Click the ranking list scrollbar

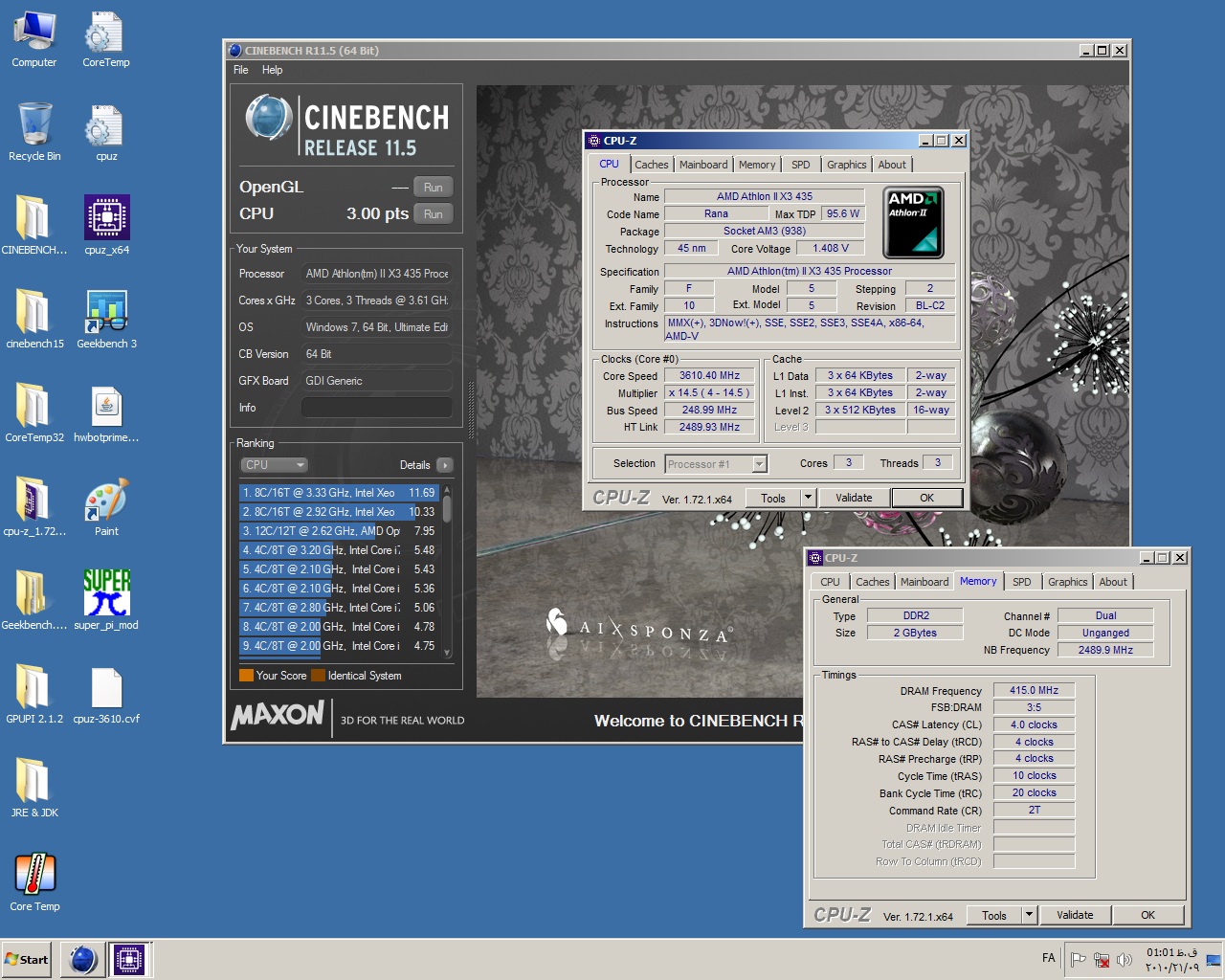click(x=447, y=571)
